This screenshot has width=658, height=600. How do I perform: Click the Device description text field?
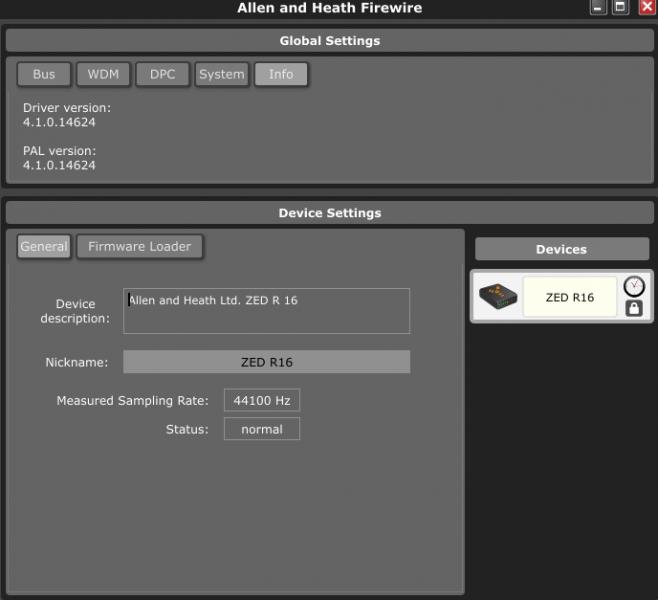pos(266,311)
